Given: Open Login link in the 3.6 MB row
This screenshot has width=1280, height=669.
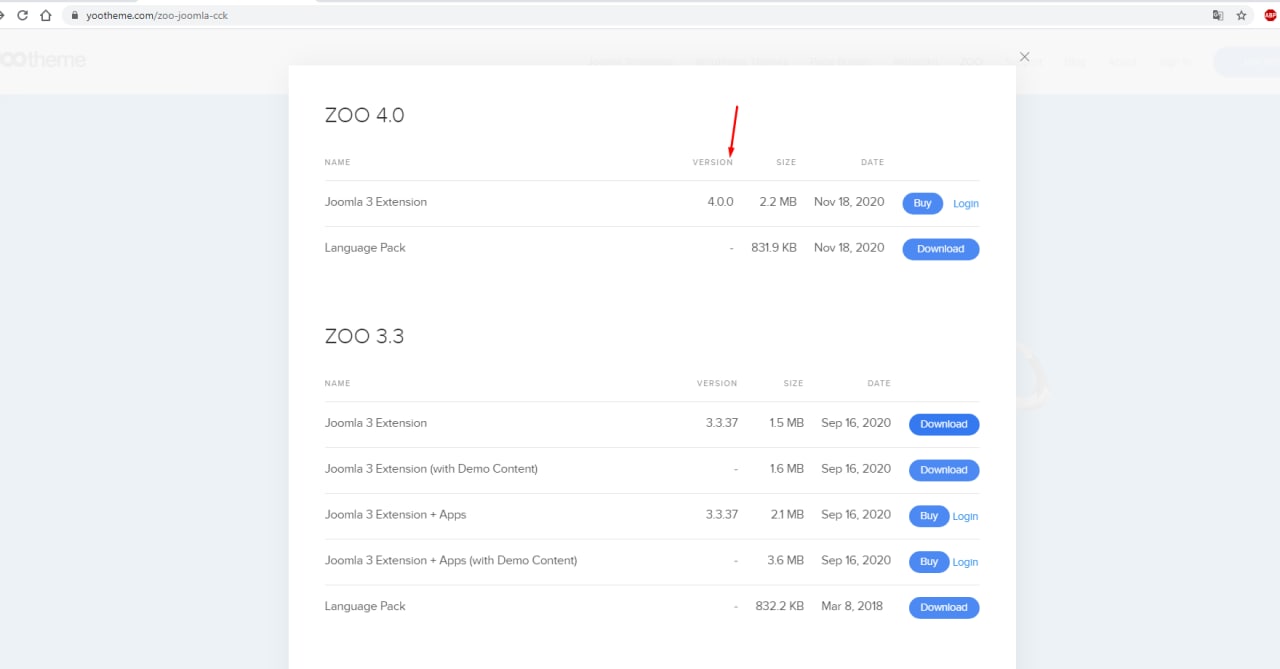Looking at the screenshot, I should [965, 562].
